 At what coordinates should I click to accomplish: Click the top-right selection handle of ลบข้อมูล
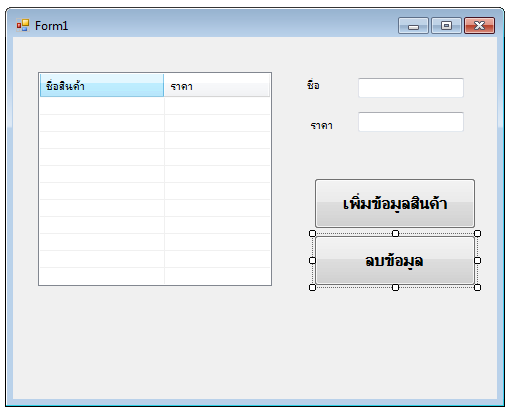[477, 233]
